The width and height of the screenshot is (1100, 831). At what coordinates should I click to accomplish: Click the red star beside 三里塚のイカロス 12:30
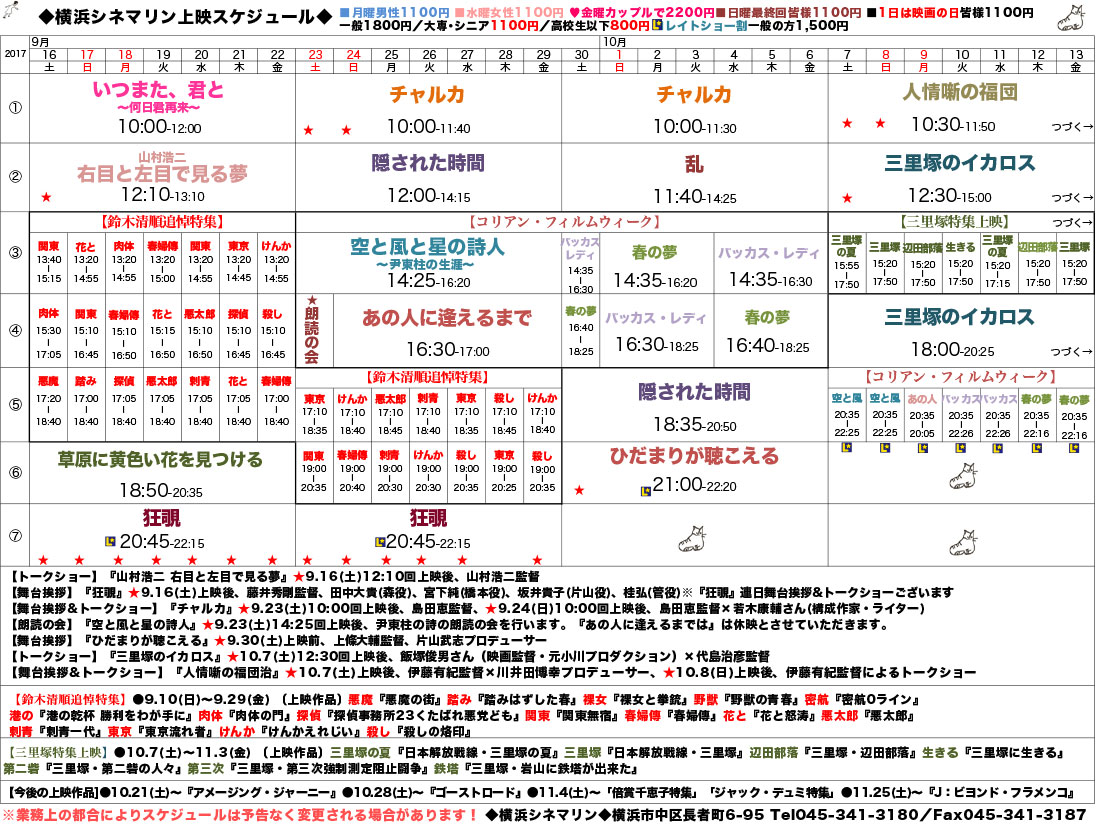click(x=847, y=198)
